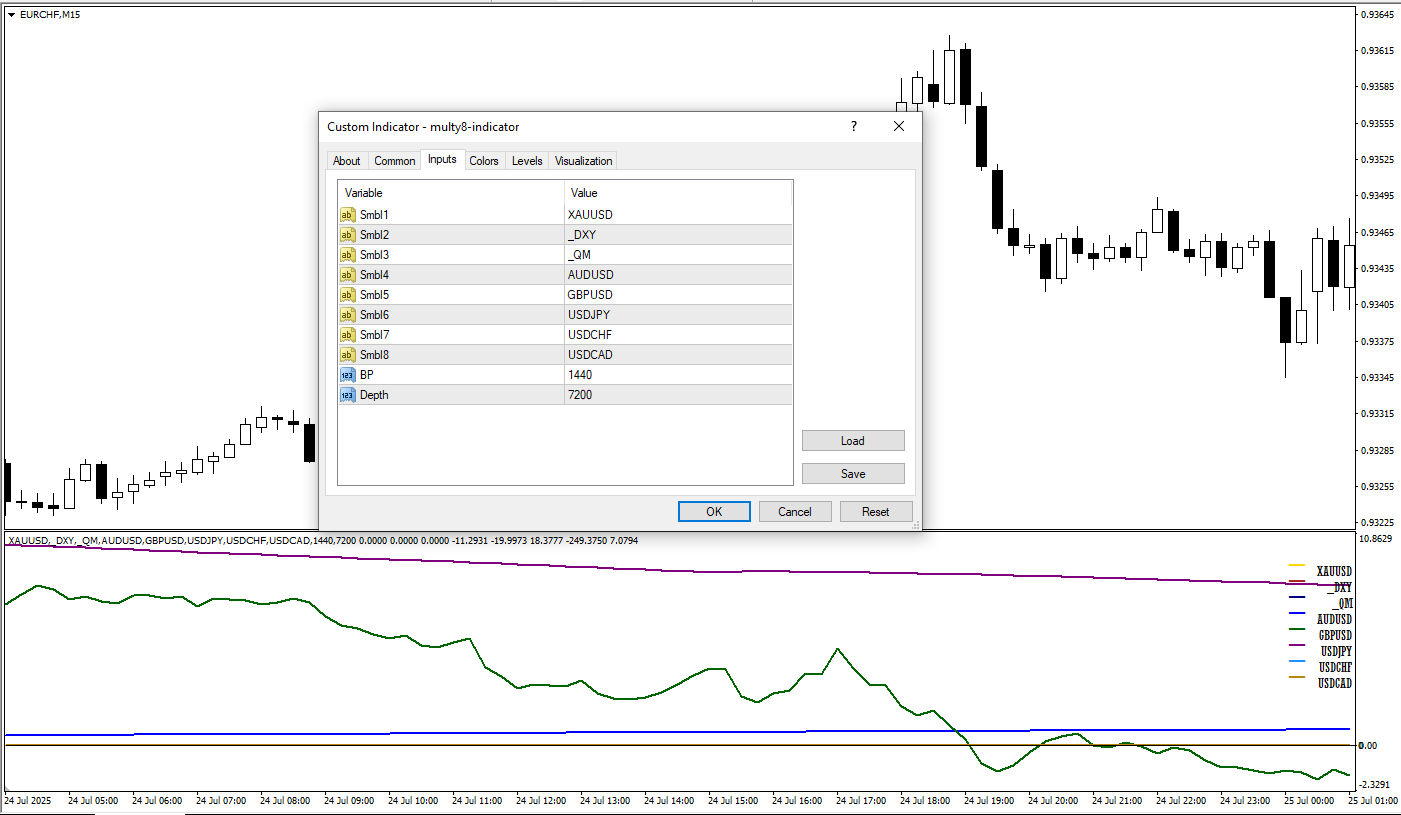Open the Common tab
Viewport: 1401px width, 815px height.
point(395,161)
